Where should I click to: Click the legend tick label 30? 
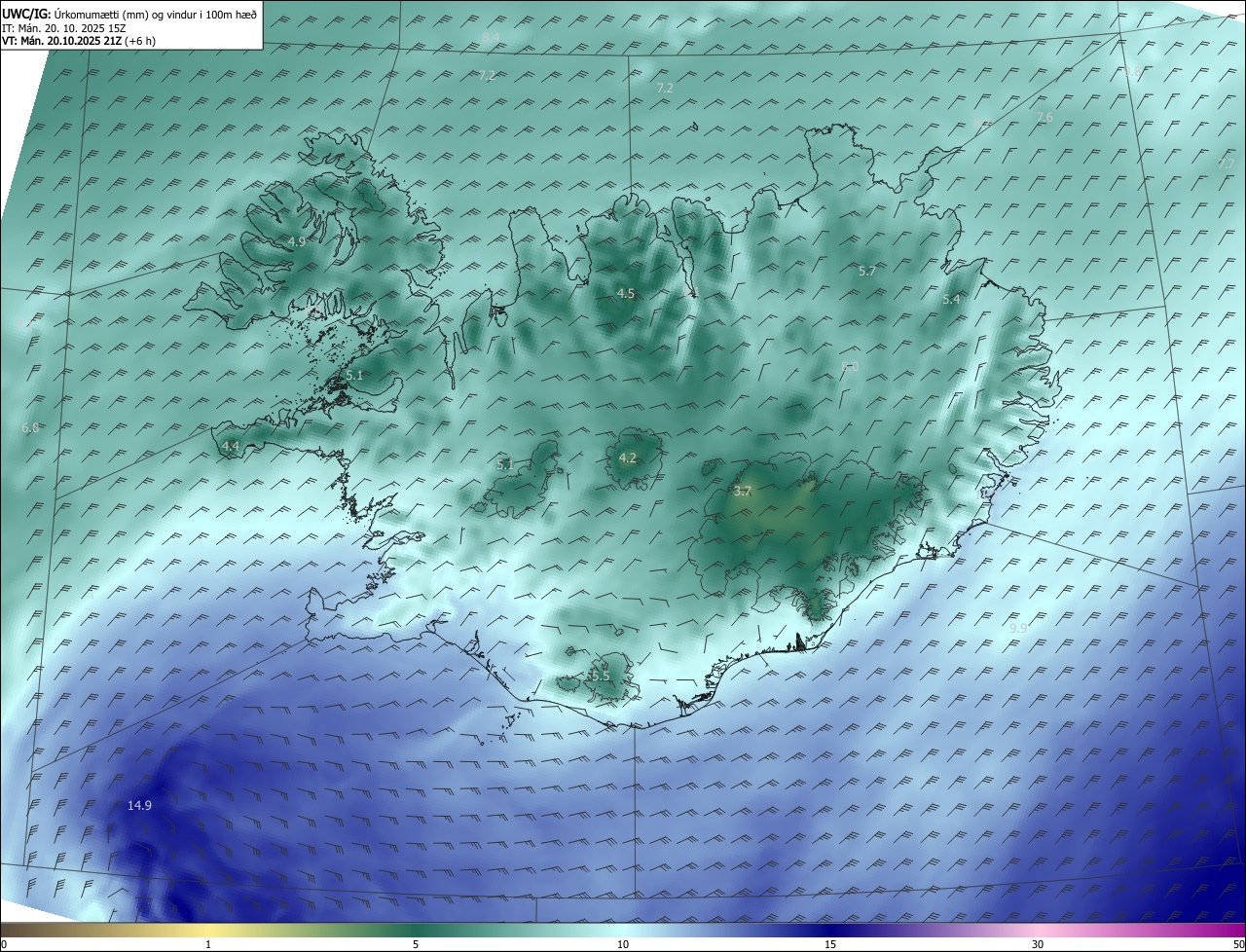[x=1038, y=944]
